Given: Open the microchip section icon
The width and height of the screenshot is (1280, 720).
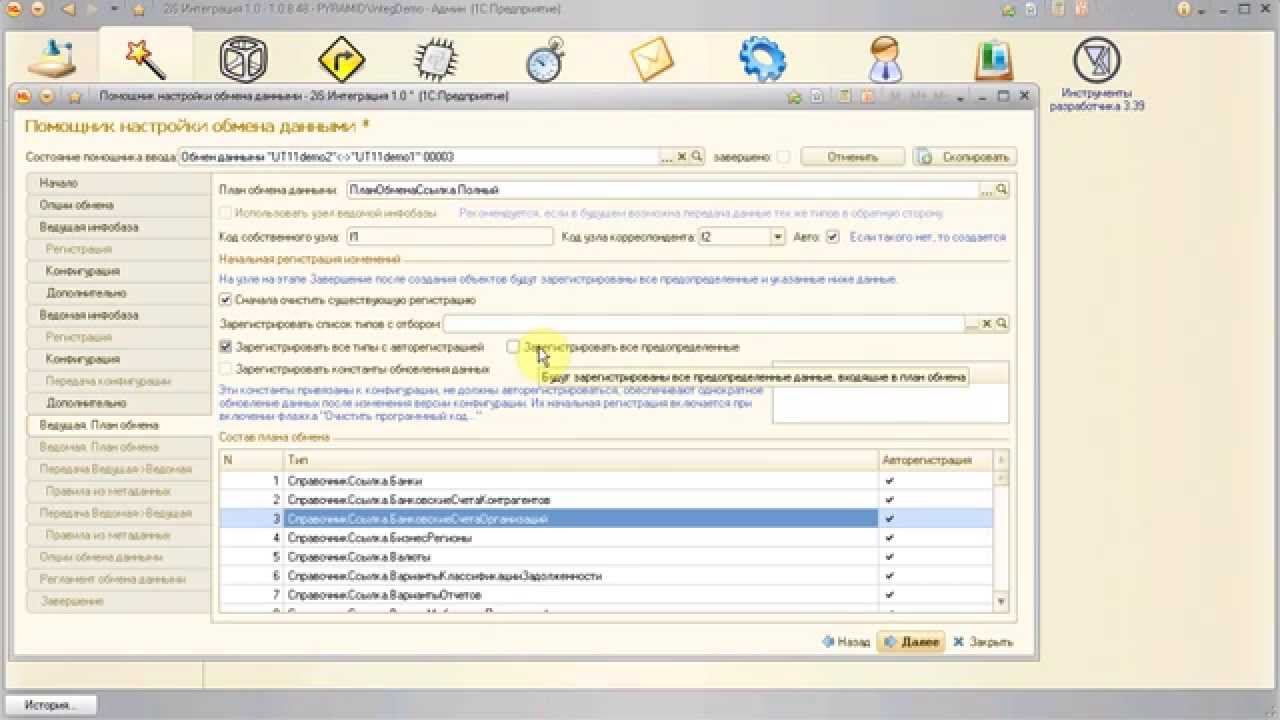Looking at the screenshot, I should coord(436,59).
